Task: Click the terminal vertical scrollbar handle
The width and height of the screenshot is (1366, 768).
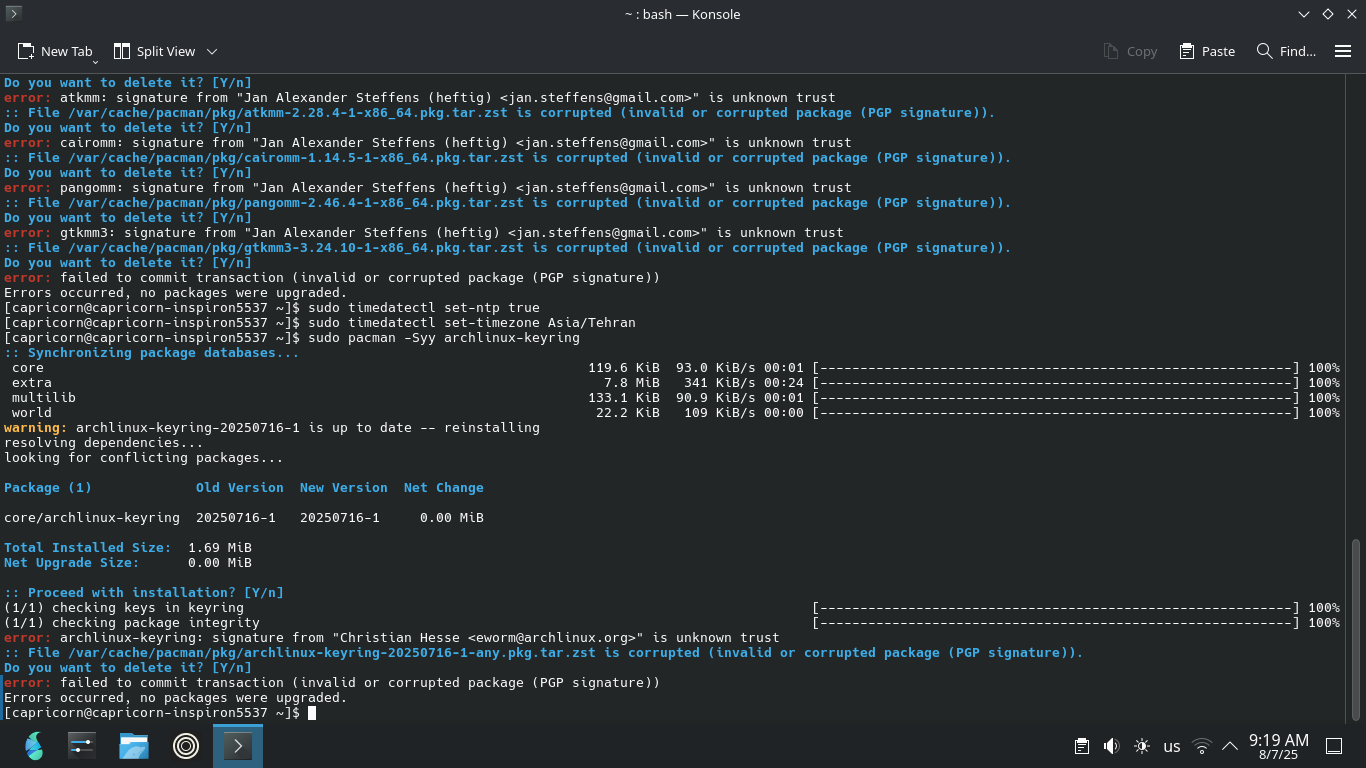Action: 1356,629
